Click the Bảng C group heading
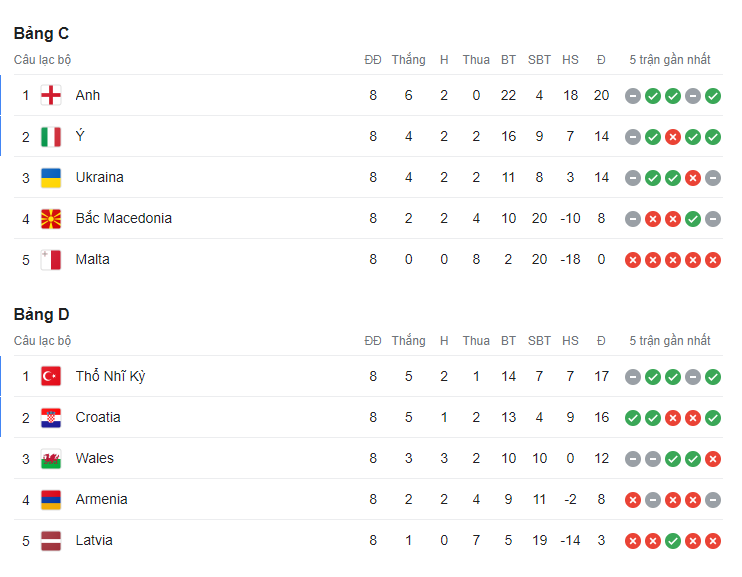 [41, 34]
